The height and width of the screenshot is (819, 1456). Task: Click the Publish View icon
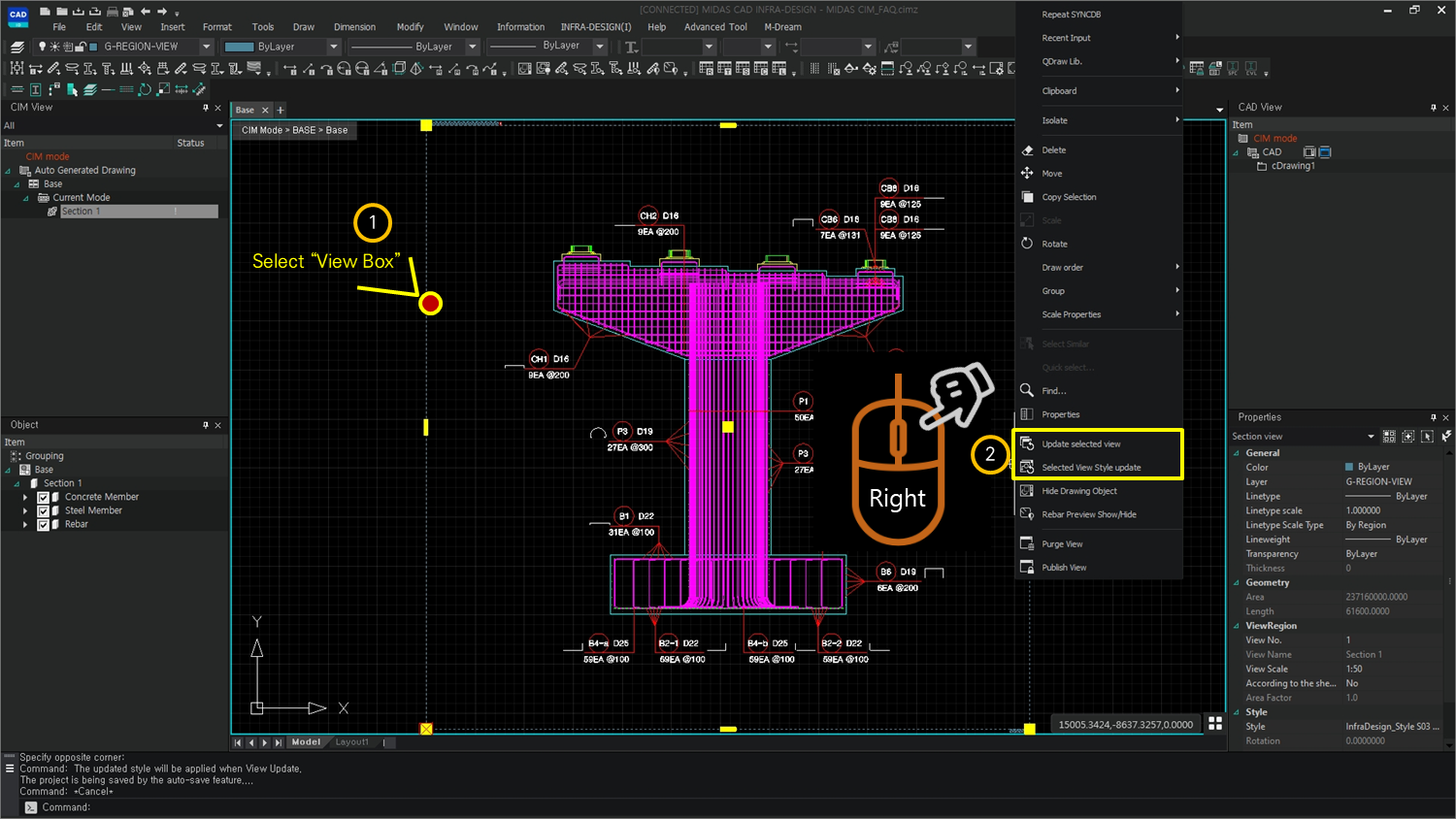(x=1028, y=567)
